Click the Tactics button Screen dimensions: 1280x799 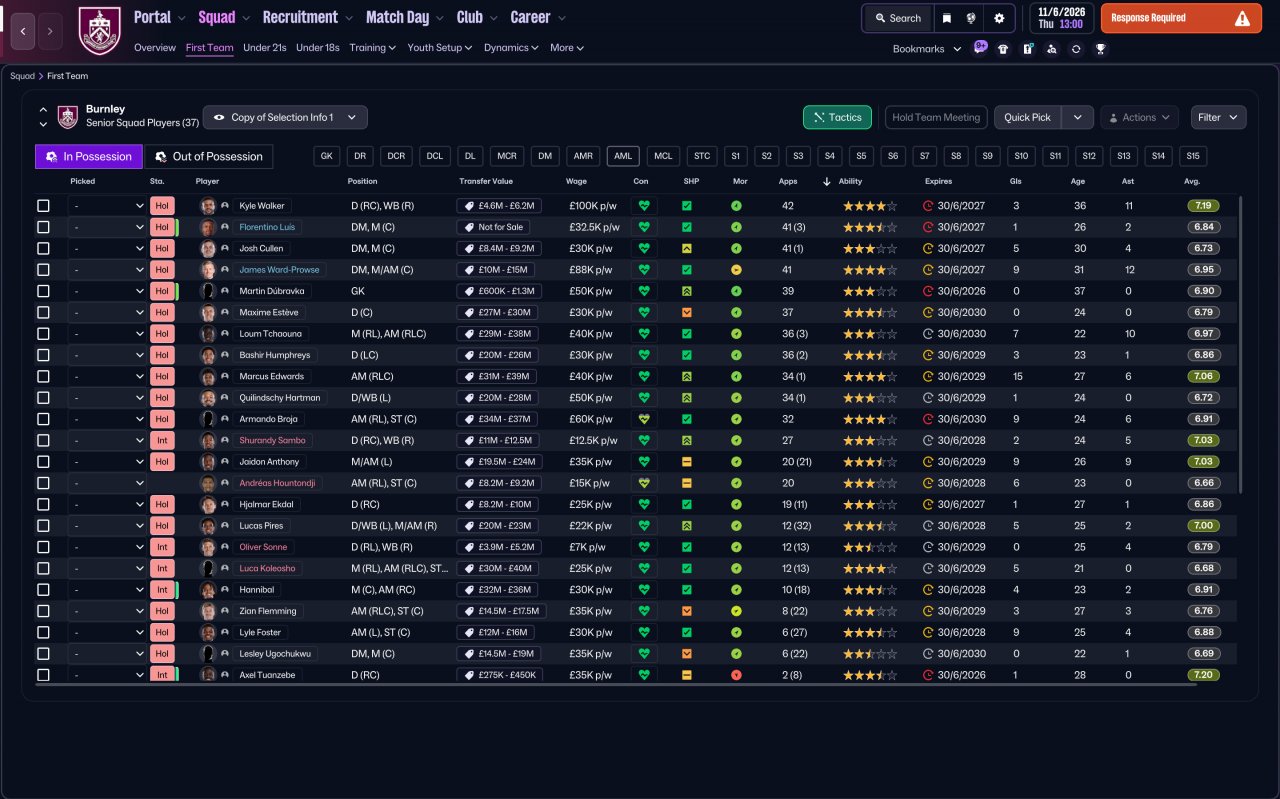point(837,117)
